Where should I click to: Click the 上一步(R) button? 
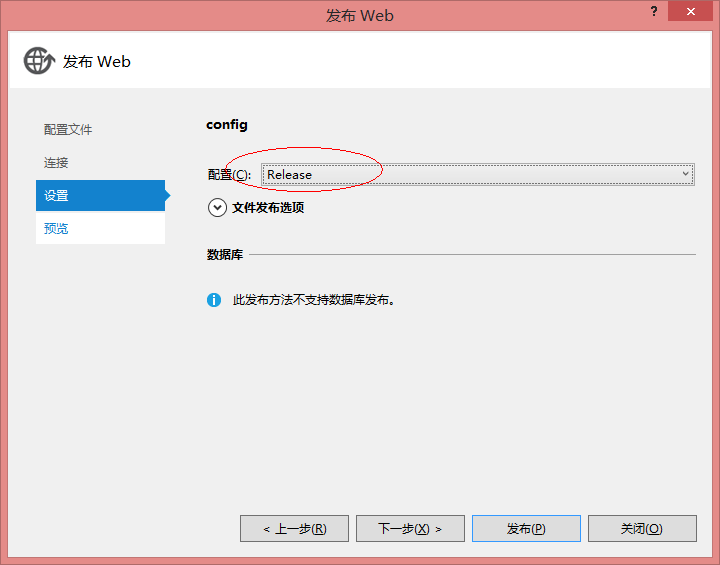[294, 529]
